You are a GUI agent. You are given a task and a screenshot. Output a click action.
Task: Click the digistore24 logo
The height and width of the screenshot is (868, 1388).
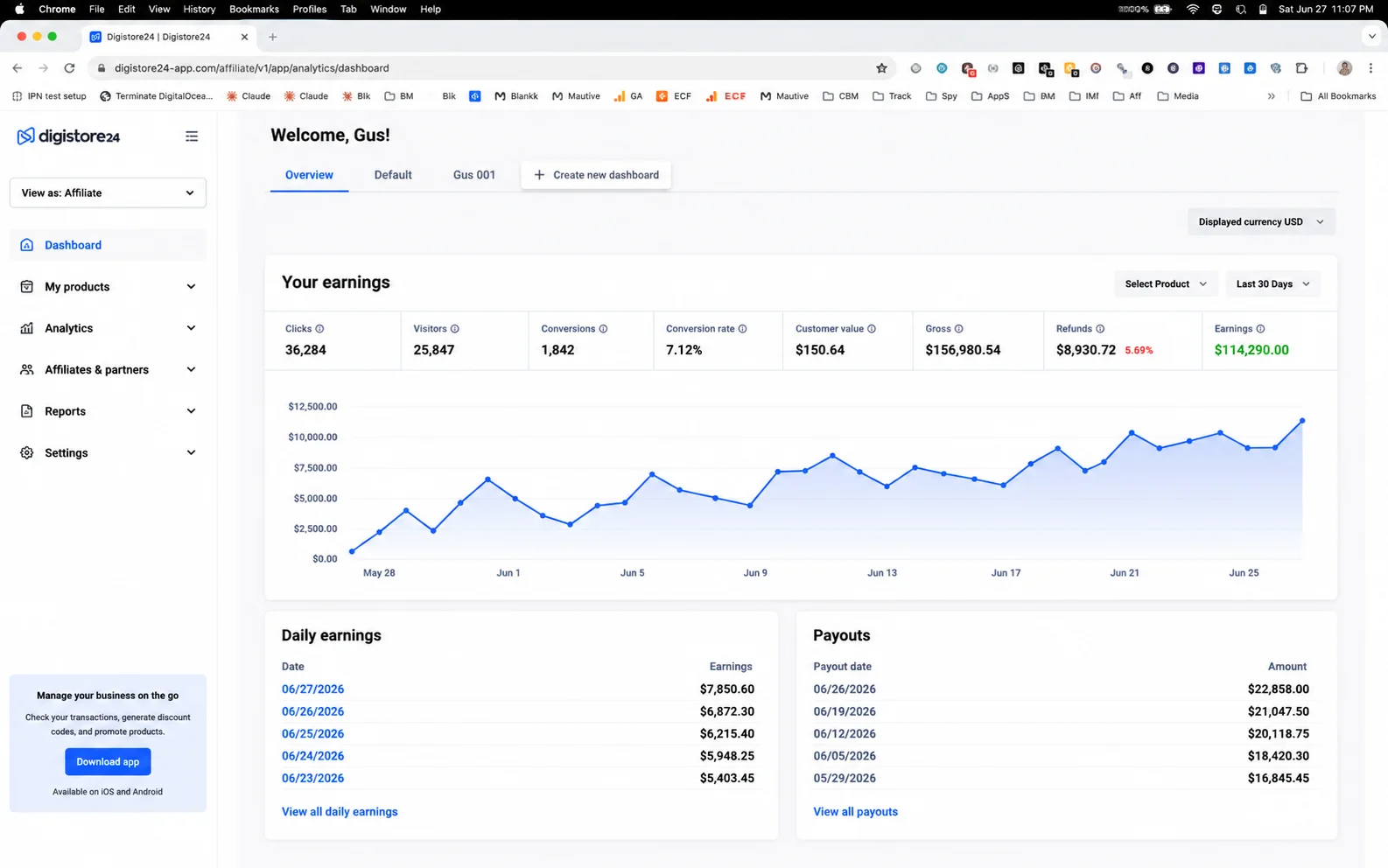pos(68,136)
